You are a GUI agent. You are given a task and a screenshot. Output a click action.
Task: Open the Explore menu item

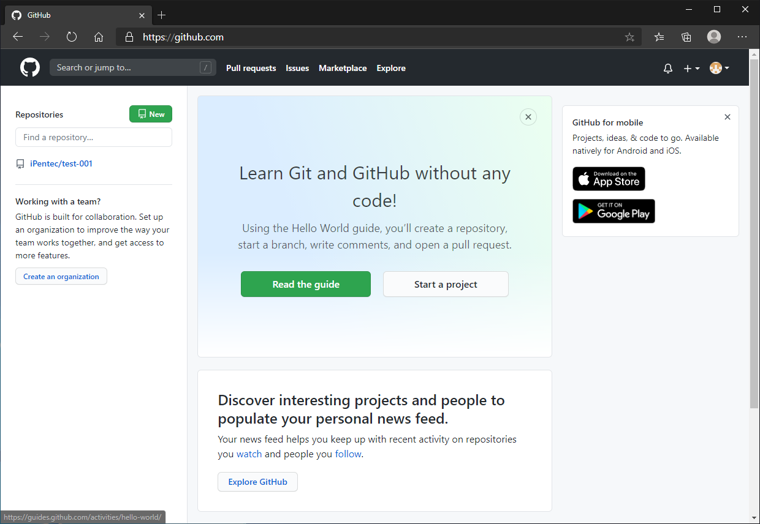(391, 68)
